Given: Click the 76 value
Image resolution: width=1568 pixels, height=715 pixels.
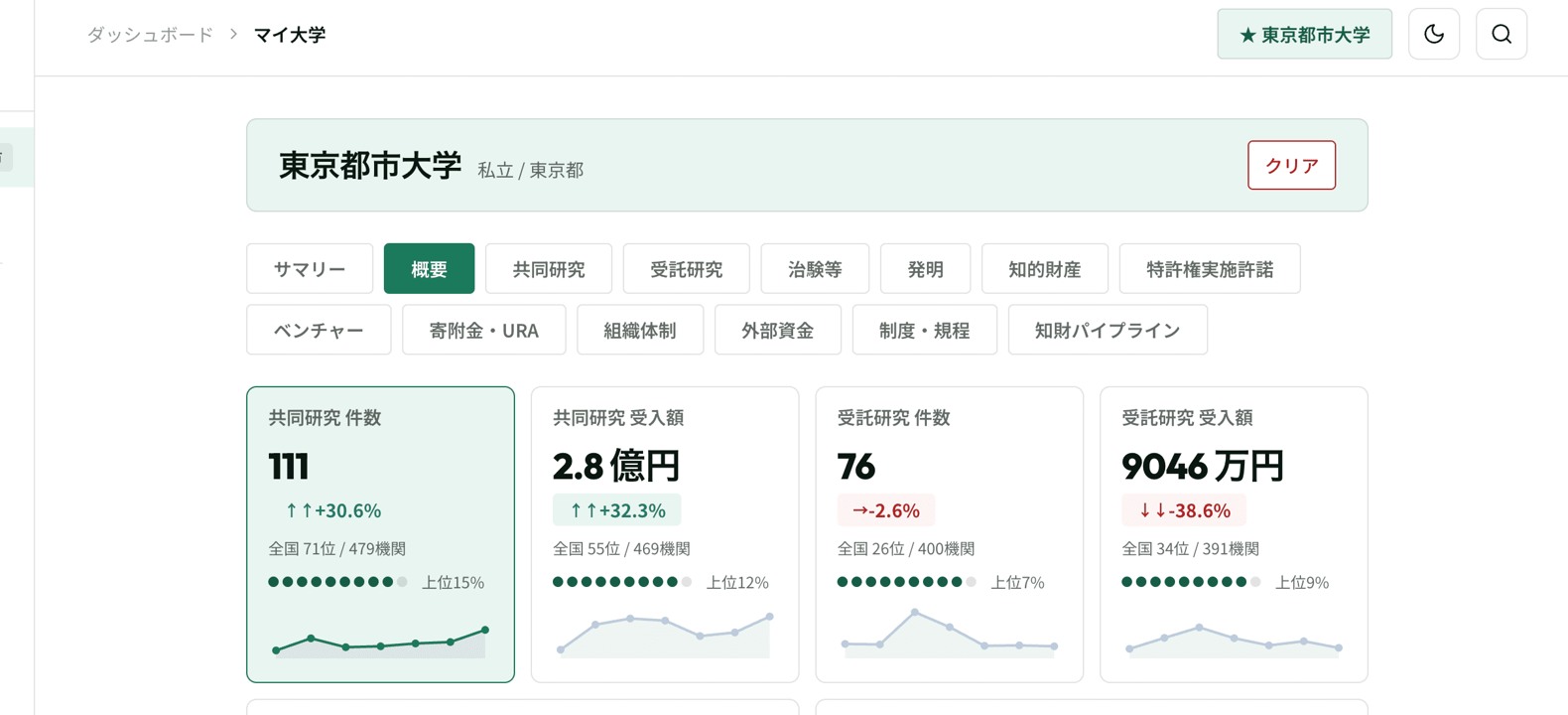Looking at the screenshot, I should [x=856, y=466].
